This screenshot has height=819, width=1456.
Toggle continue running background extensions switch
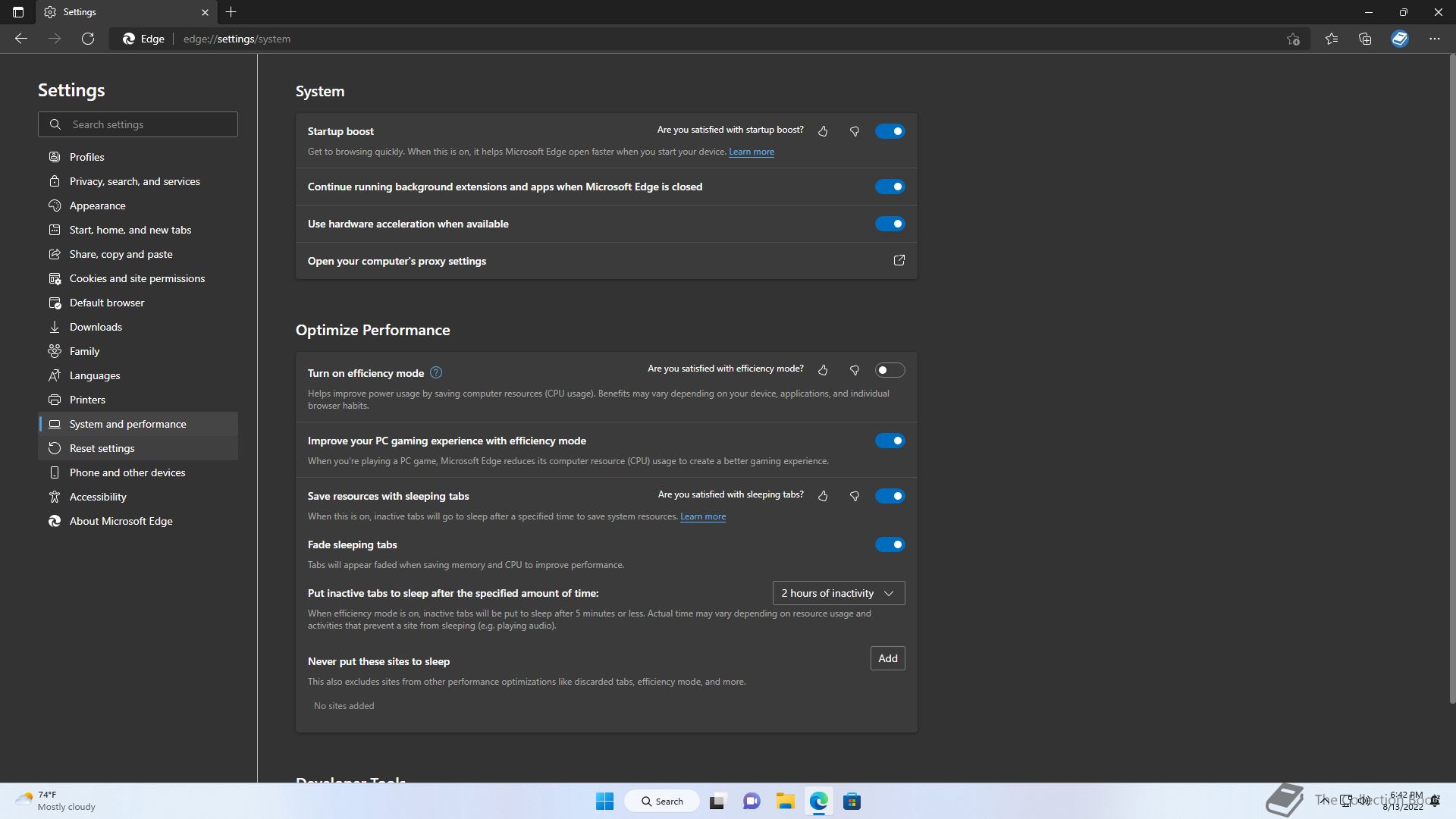(x=890, y=187)
